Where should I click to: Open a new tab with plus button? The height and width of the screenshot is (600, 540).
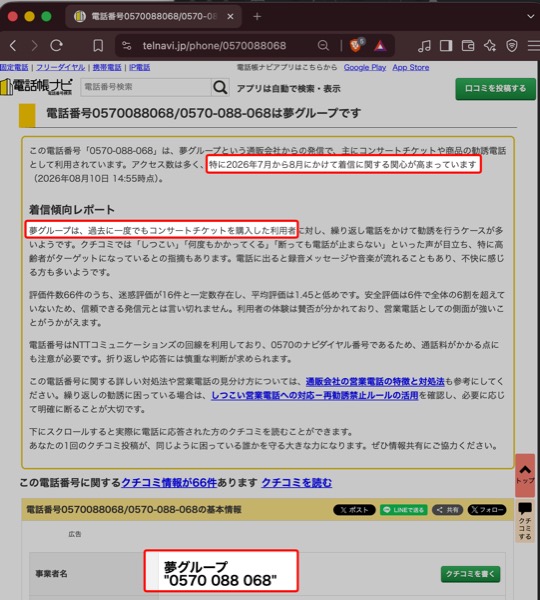click(x=257, y=16)
